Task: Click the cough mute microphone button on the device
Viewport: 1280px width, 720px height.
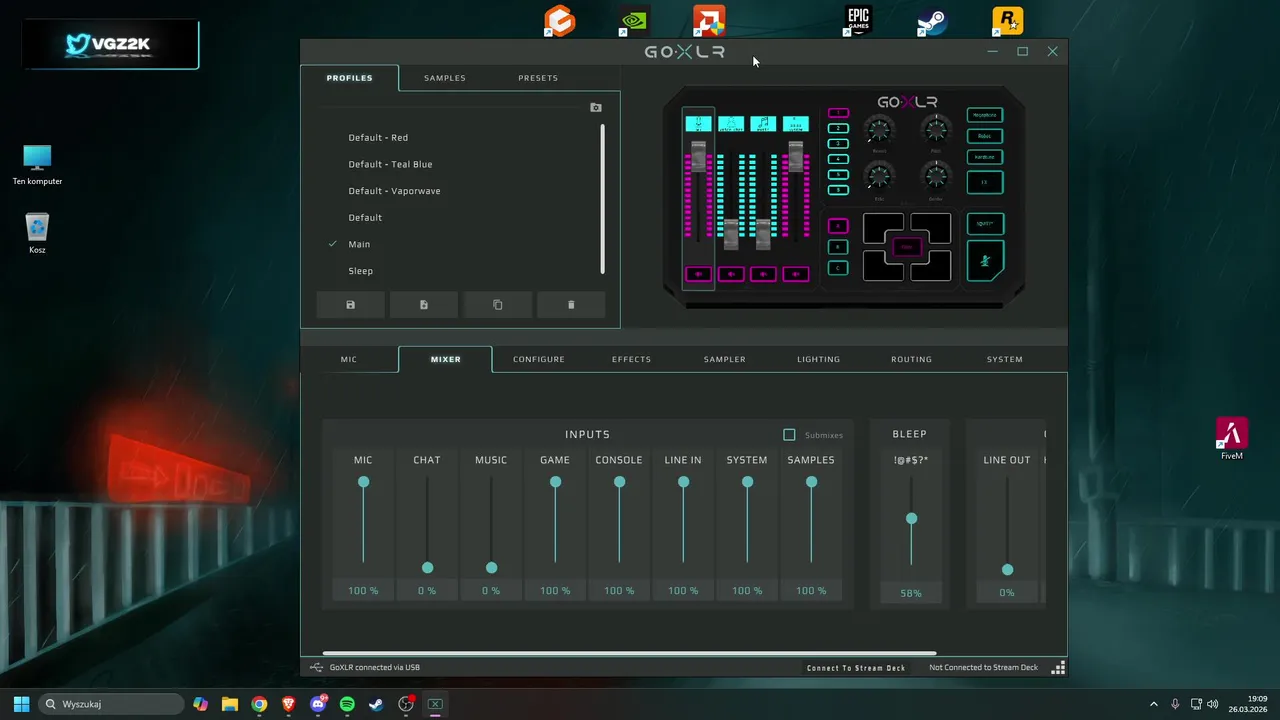Action: tap(985, 261)
